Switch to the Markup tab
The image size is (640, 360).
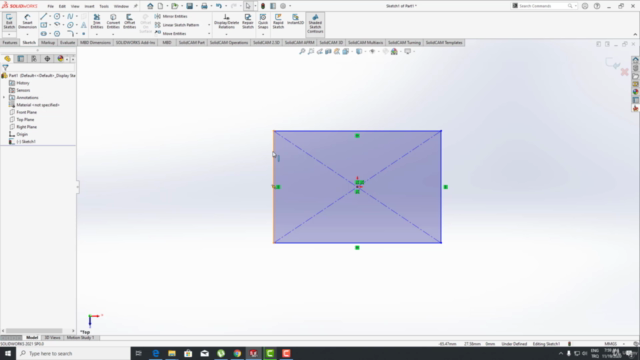click(48, 42)
